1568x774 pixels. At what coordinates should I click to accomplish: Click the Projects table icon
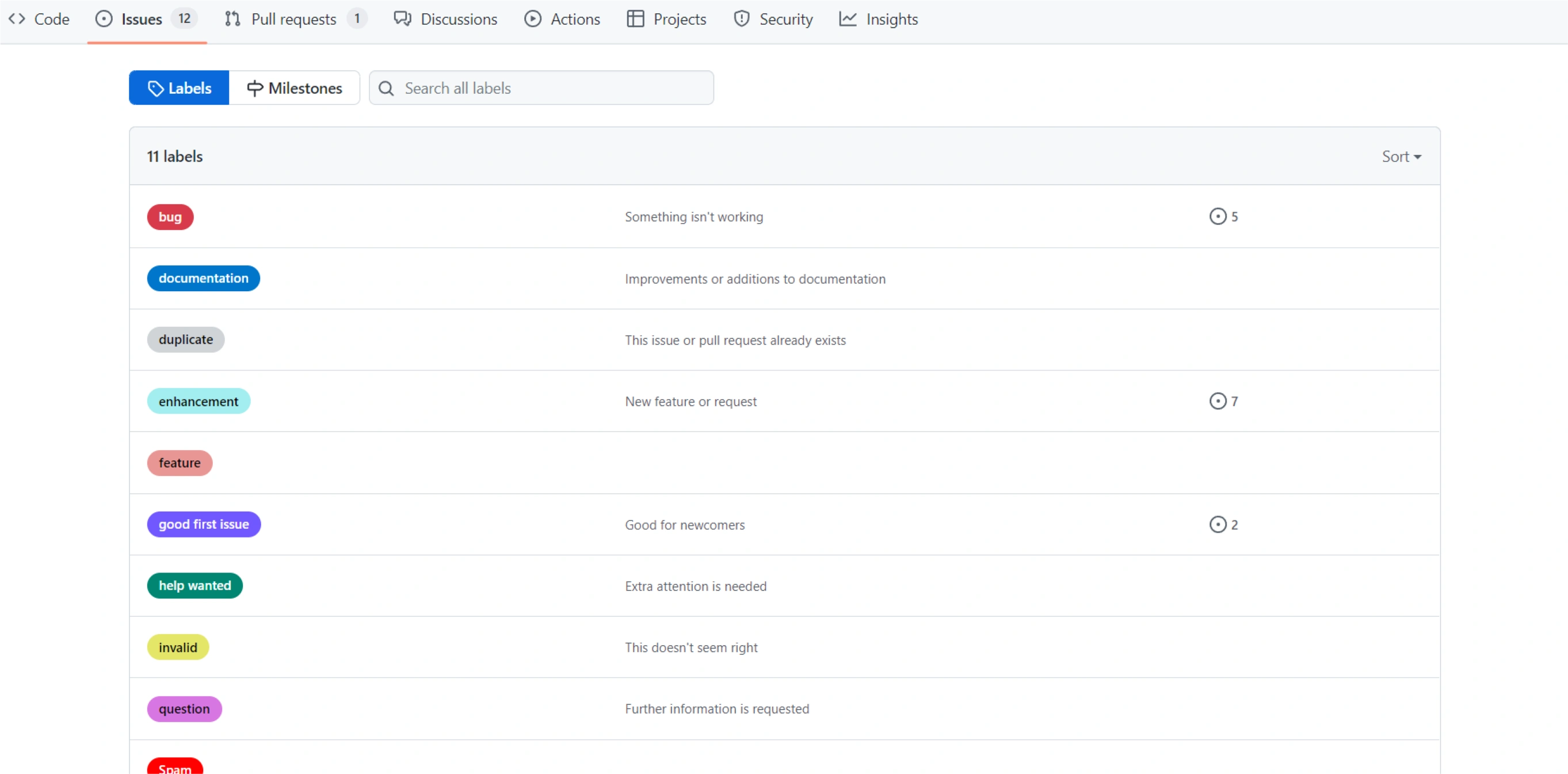point(635,19)
